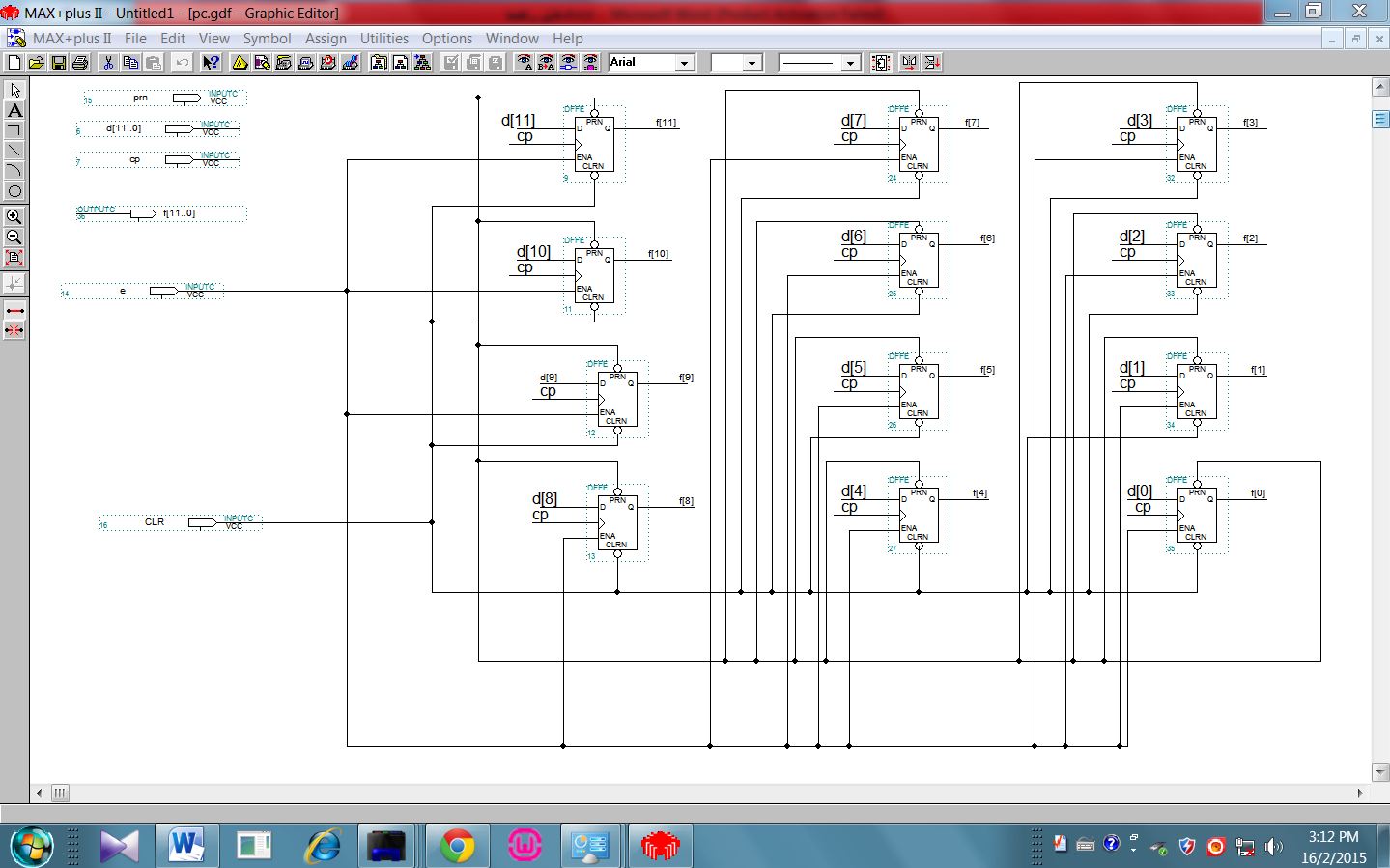Click the Context-sensitive Help arrow icon

pos(211,63)
